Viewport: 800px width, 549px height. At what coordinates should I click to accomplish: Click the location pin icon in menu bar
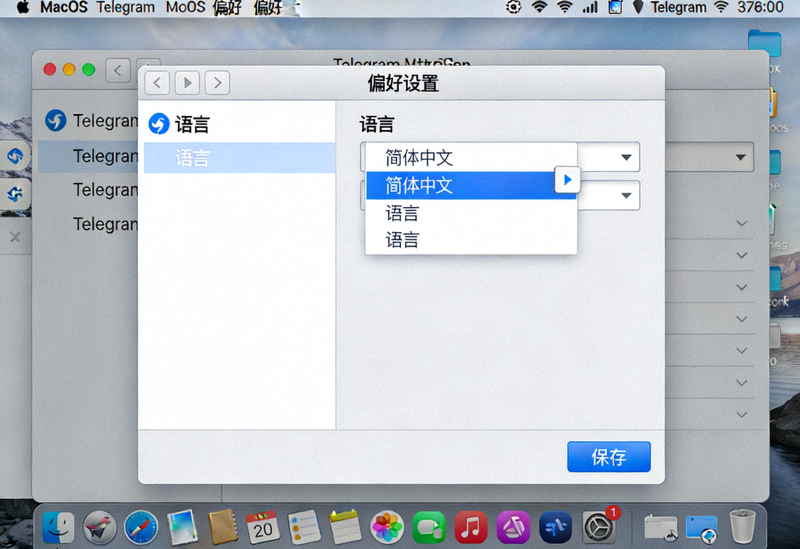638,7
